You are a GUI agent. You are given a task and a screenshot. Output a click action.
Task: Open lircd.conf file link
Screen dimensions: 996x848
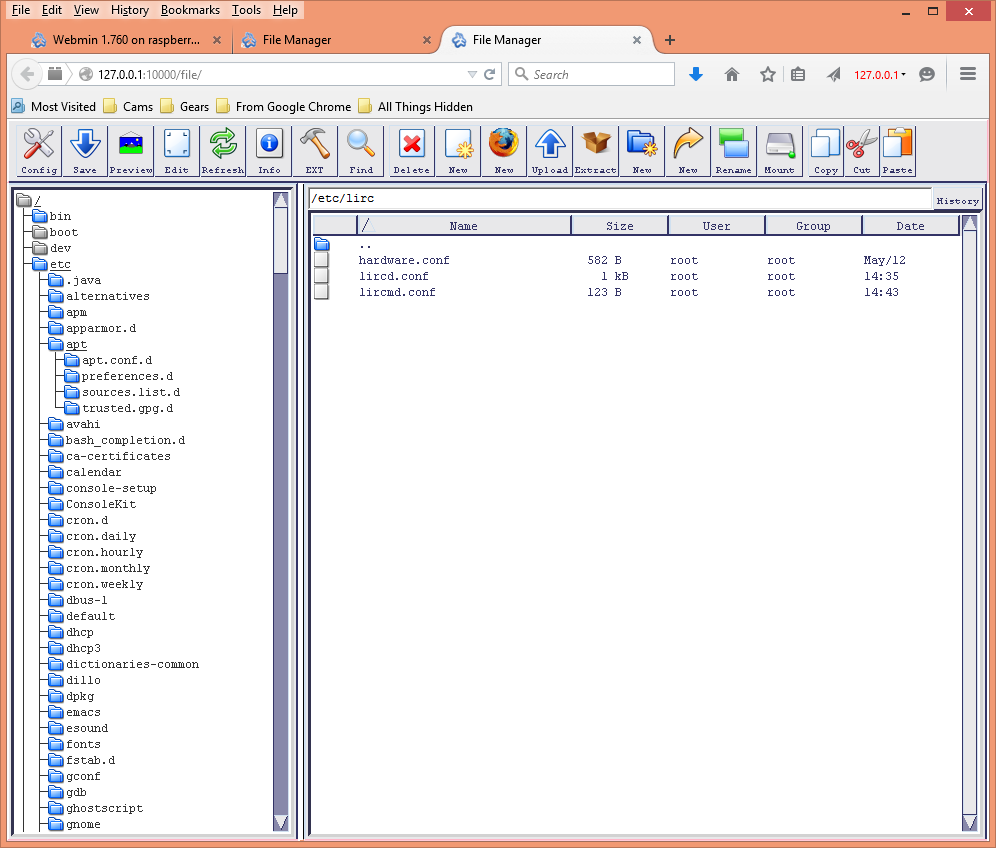point(393,276)
